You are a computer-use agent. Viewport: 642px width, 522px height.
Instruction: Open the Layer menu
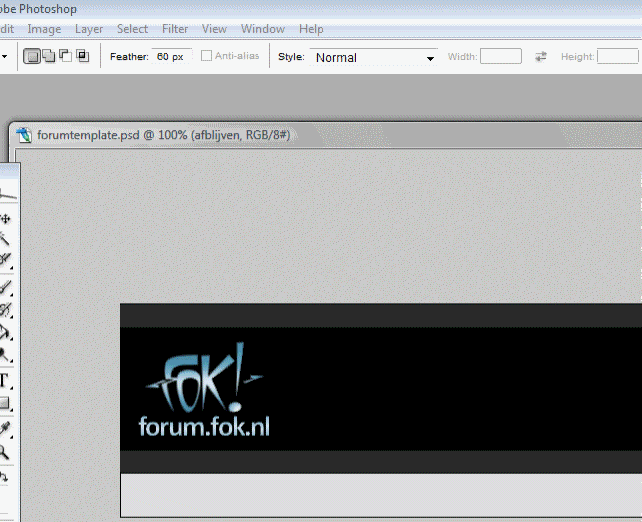pyautogui.click(x=89, y=29)
